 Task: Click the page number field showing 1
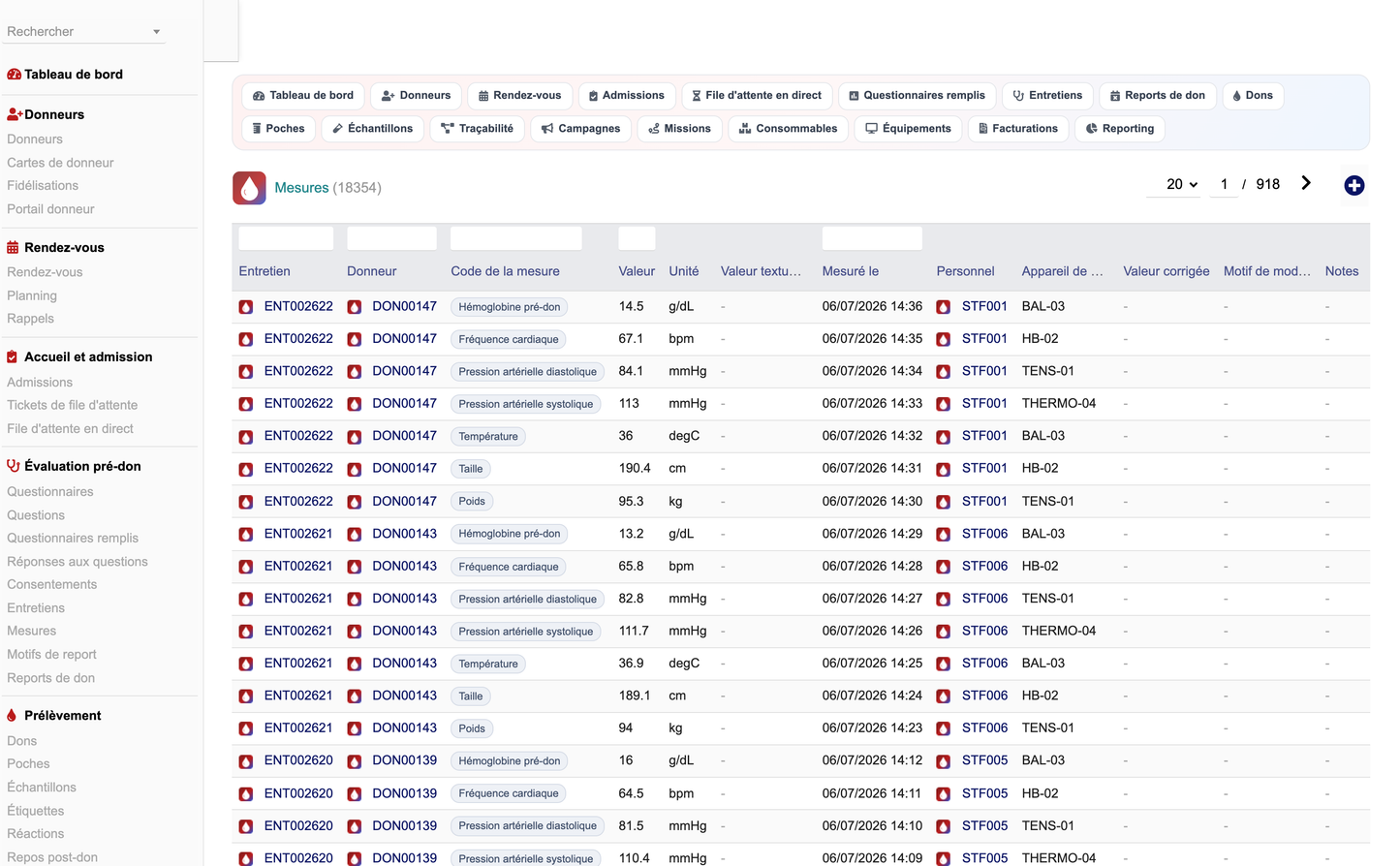[x=1224, y=184]
